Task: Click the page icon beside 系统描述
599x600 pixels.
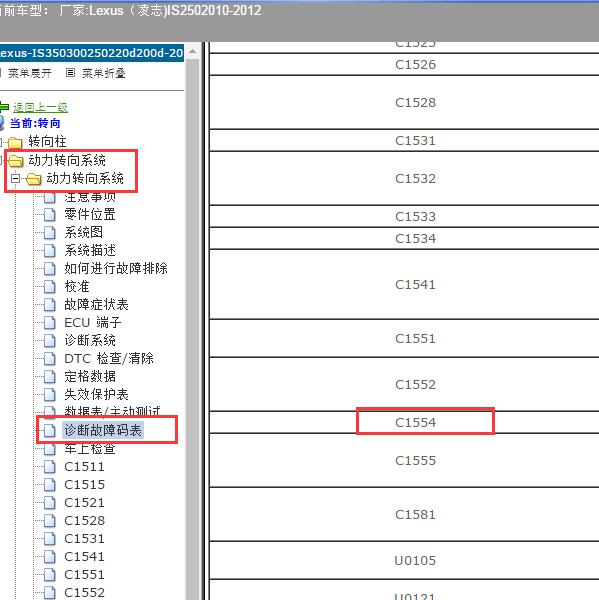Action: click(49, 251)
